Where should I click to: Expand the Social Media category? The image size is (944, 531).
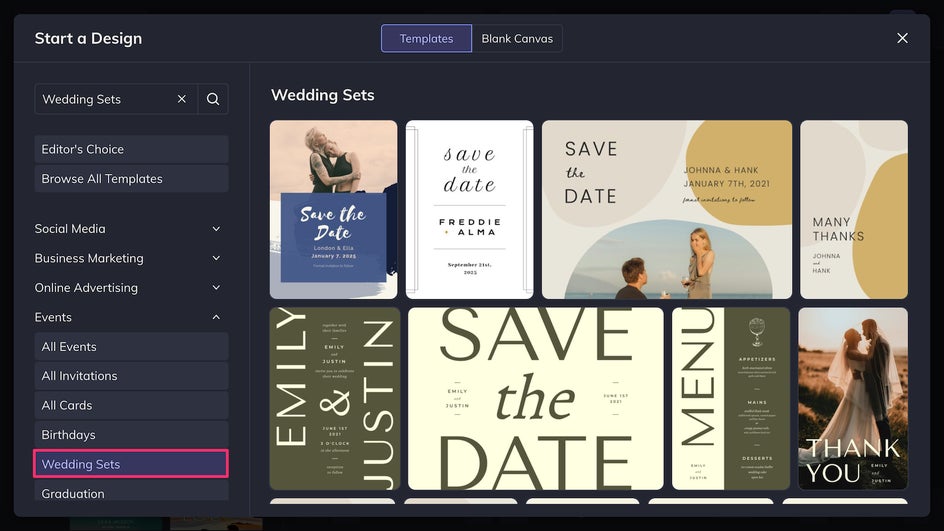[128, 229]
